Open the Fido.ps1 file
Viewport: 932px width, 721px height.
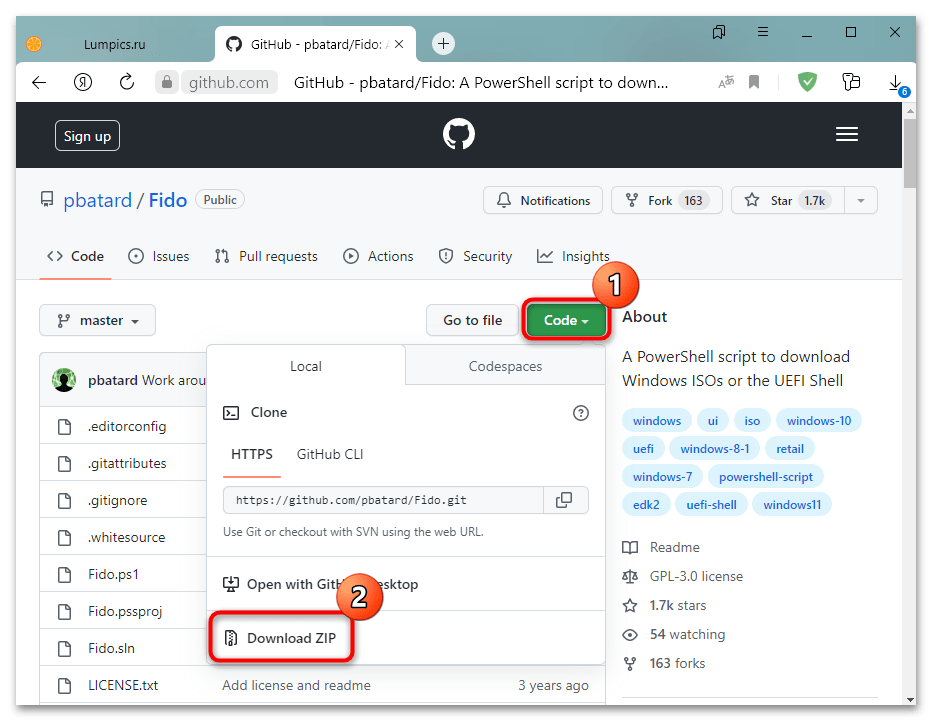point(113,574)
